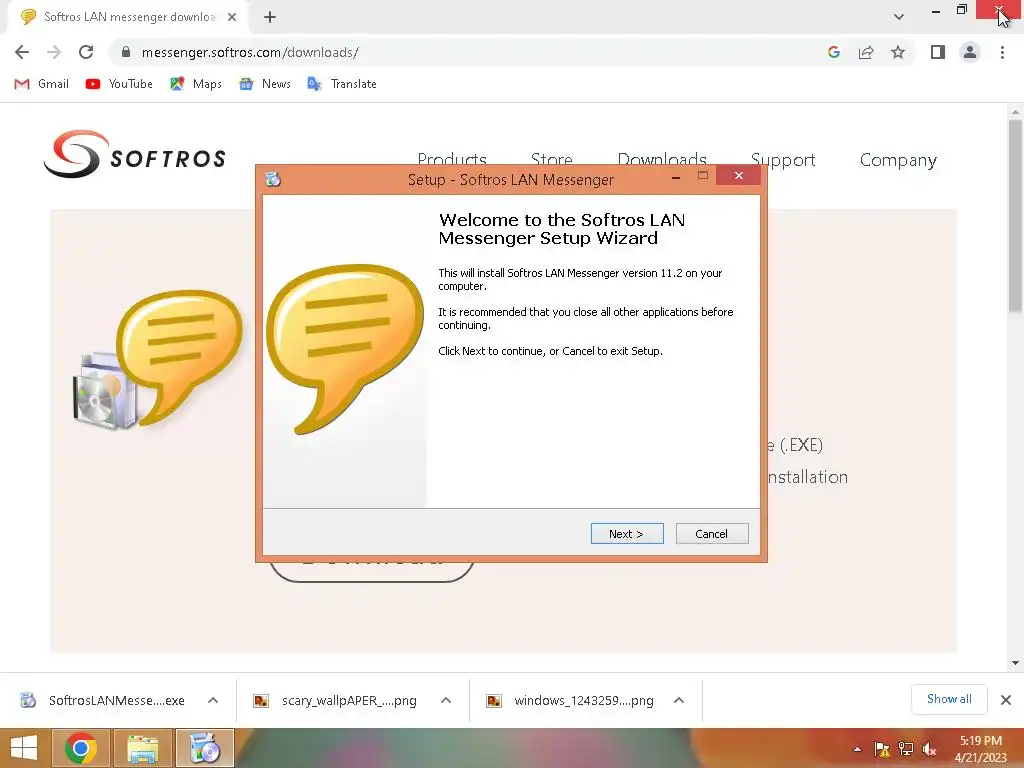Image resolution: width=1024 pixels, height=768 pixels.
Task: Open SoftrosLANMesse....exe download
Action: click(104, 700)
